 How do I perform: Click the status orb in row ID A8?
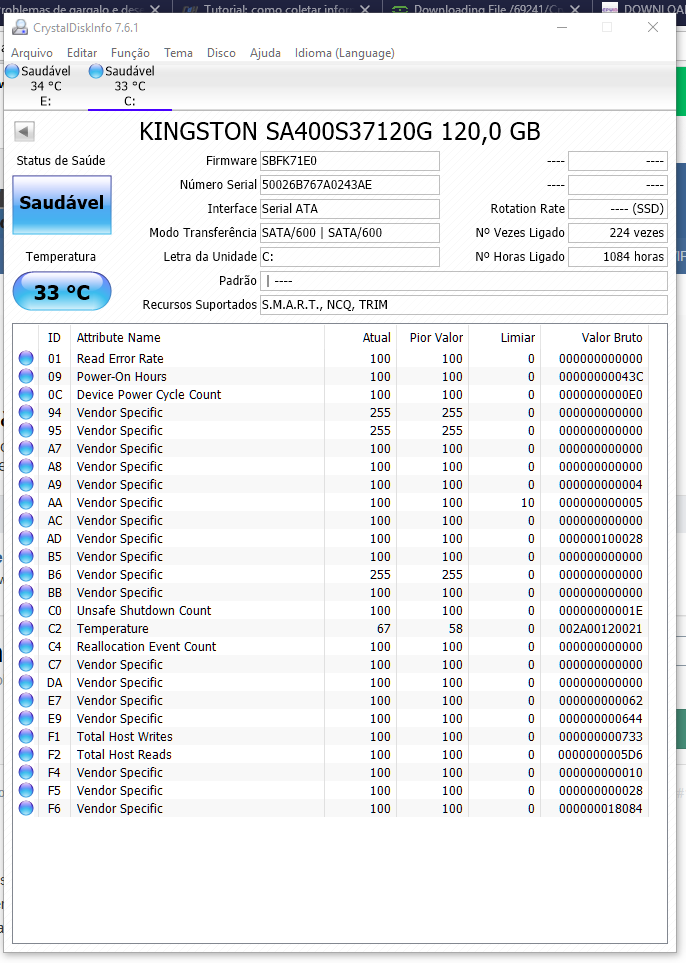click(x=26, y=466)
